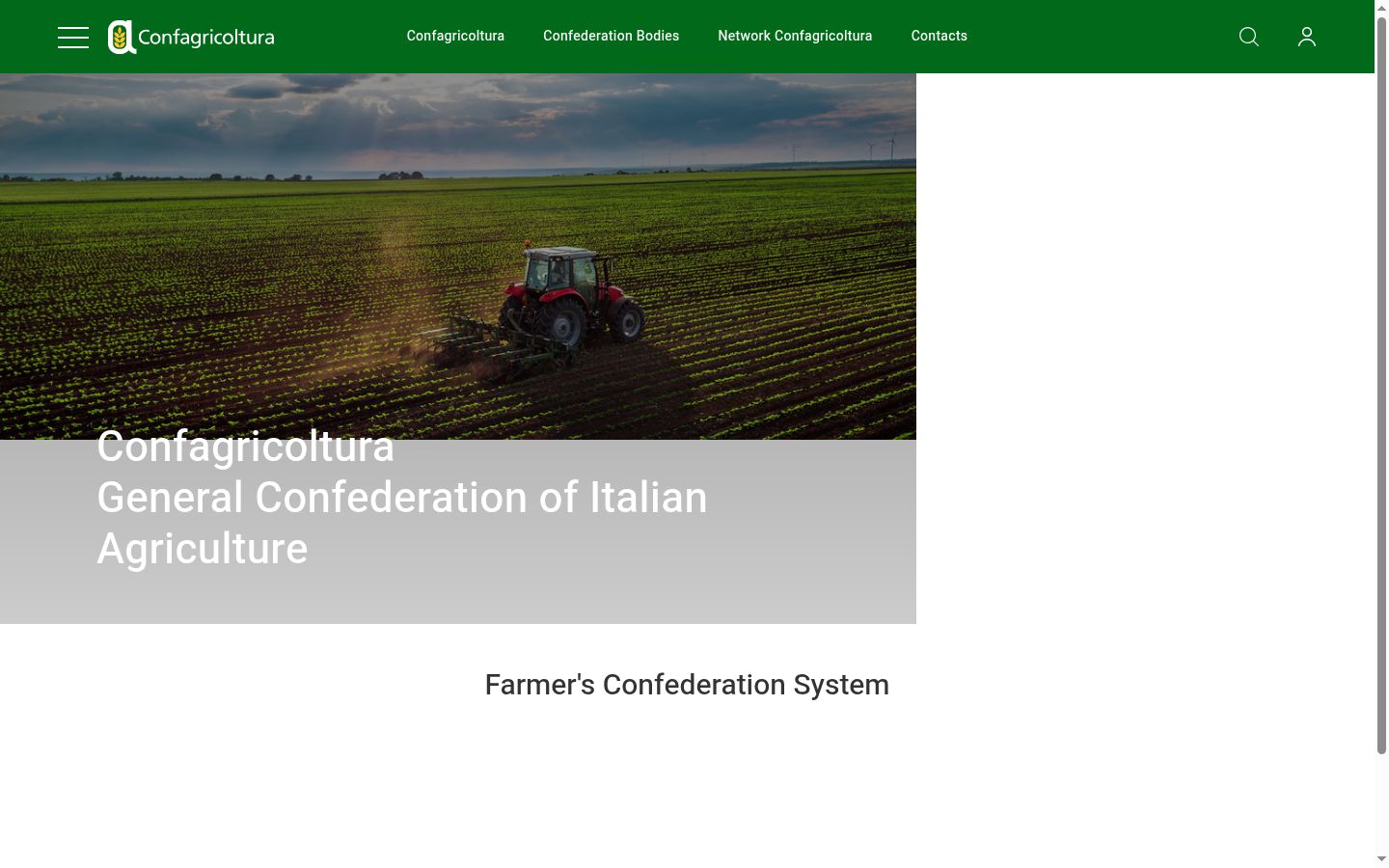Click the large white Confagricoltura hero title
Image resolution: width=1389 pixels, height=868 pixels.
coord(246,446)
